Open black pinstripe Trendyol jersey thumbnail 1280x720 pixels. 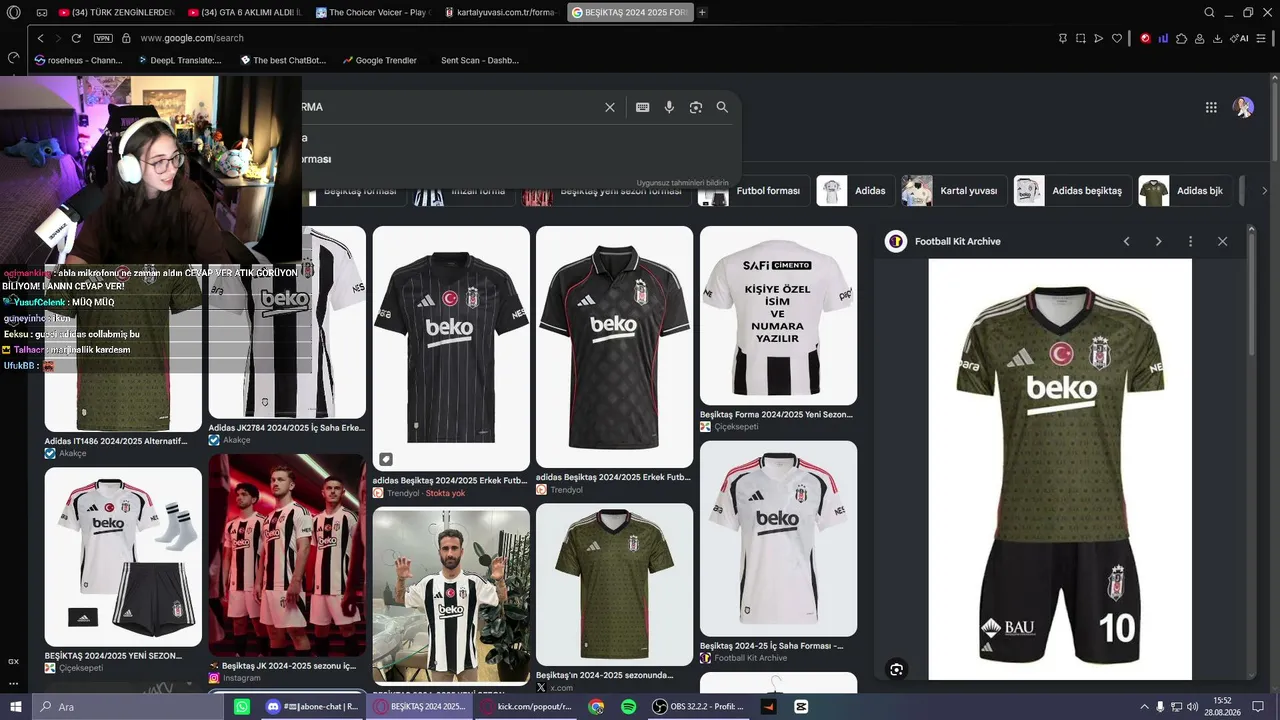(451, 348)
